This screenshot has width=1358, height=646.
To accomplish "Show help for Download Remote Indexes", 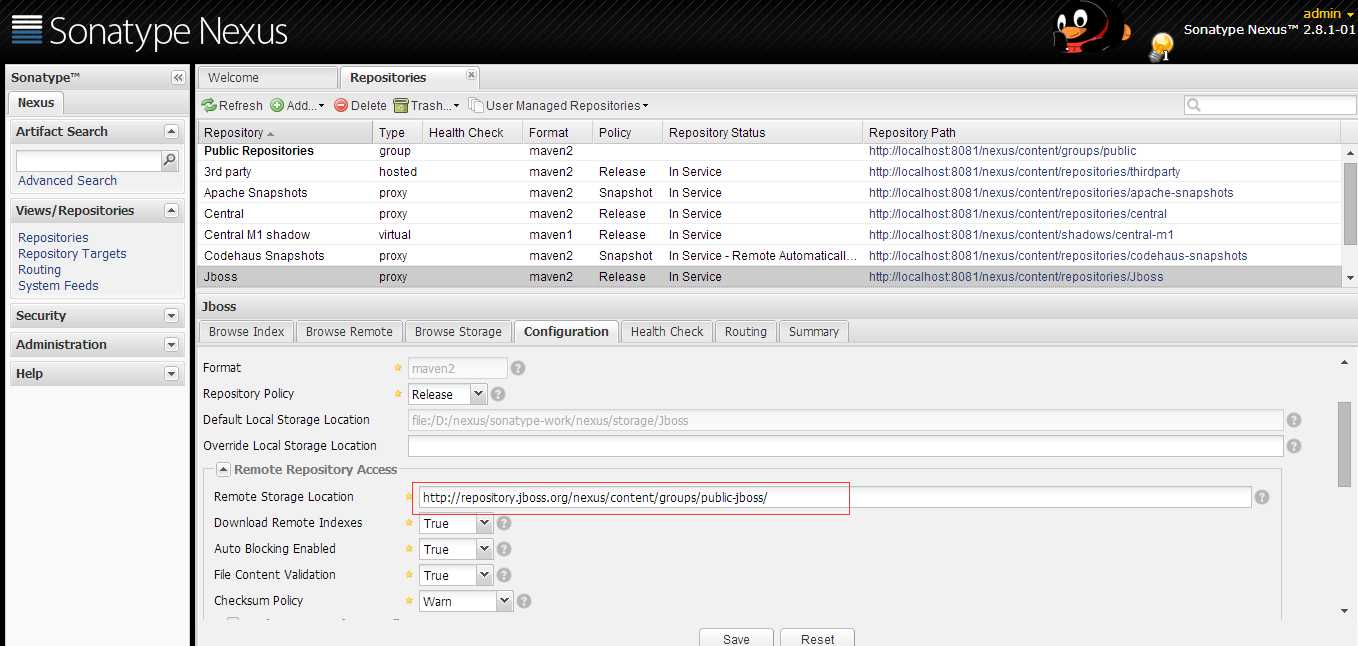I will [x=504, y=523].
